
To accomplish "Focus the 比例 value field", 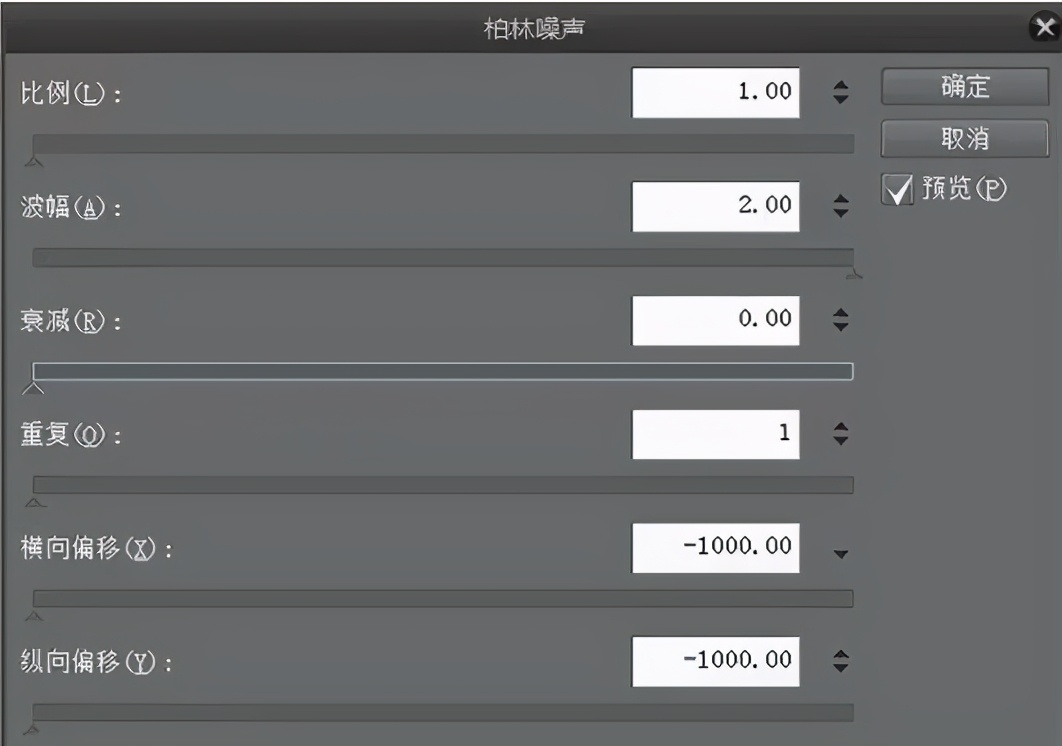I will click(x=716, y=92).
